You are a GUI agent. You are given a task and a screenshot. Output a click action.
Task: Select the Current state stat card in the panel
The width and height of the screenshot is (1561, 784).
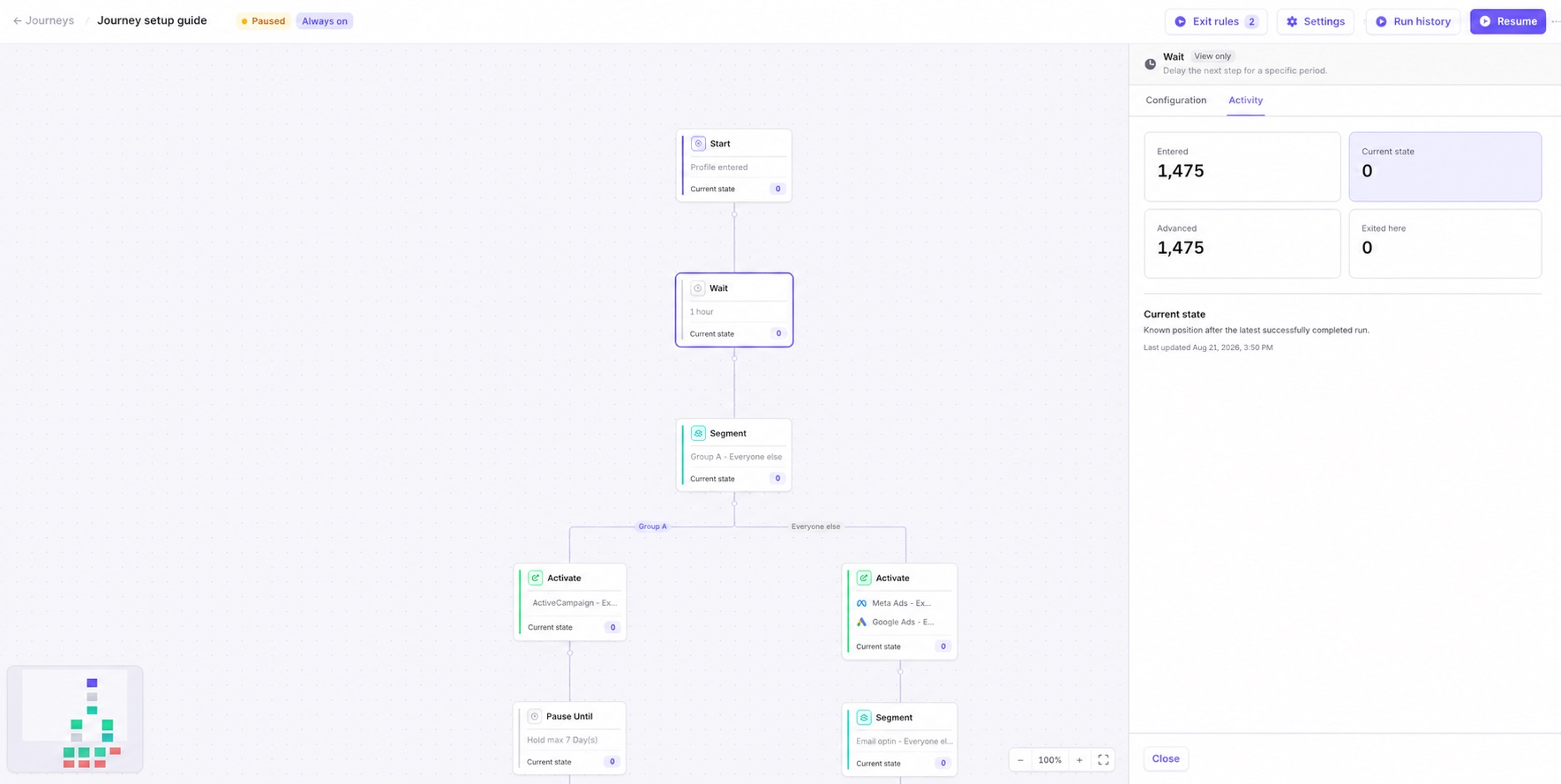point(1445,167)
